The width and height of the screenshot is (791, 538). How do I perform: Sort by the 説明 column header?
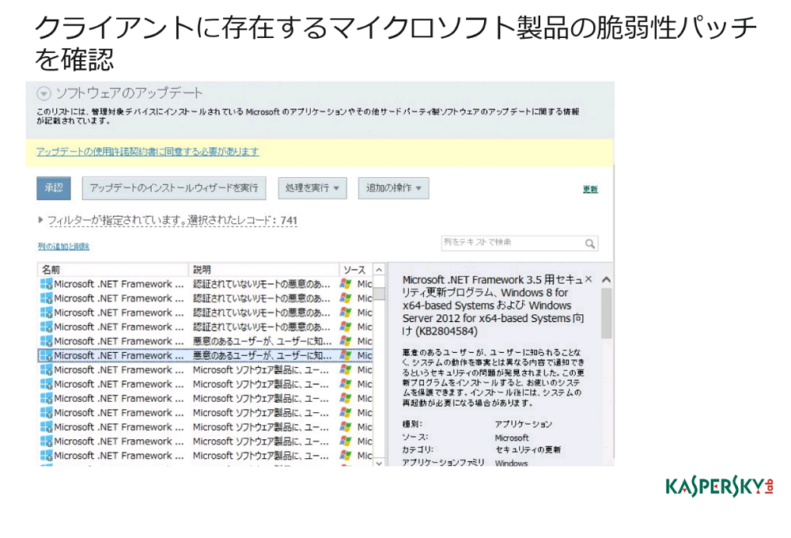[263, 270]
